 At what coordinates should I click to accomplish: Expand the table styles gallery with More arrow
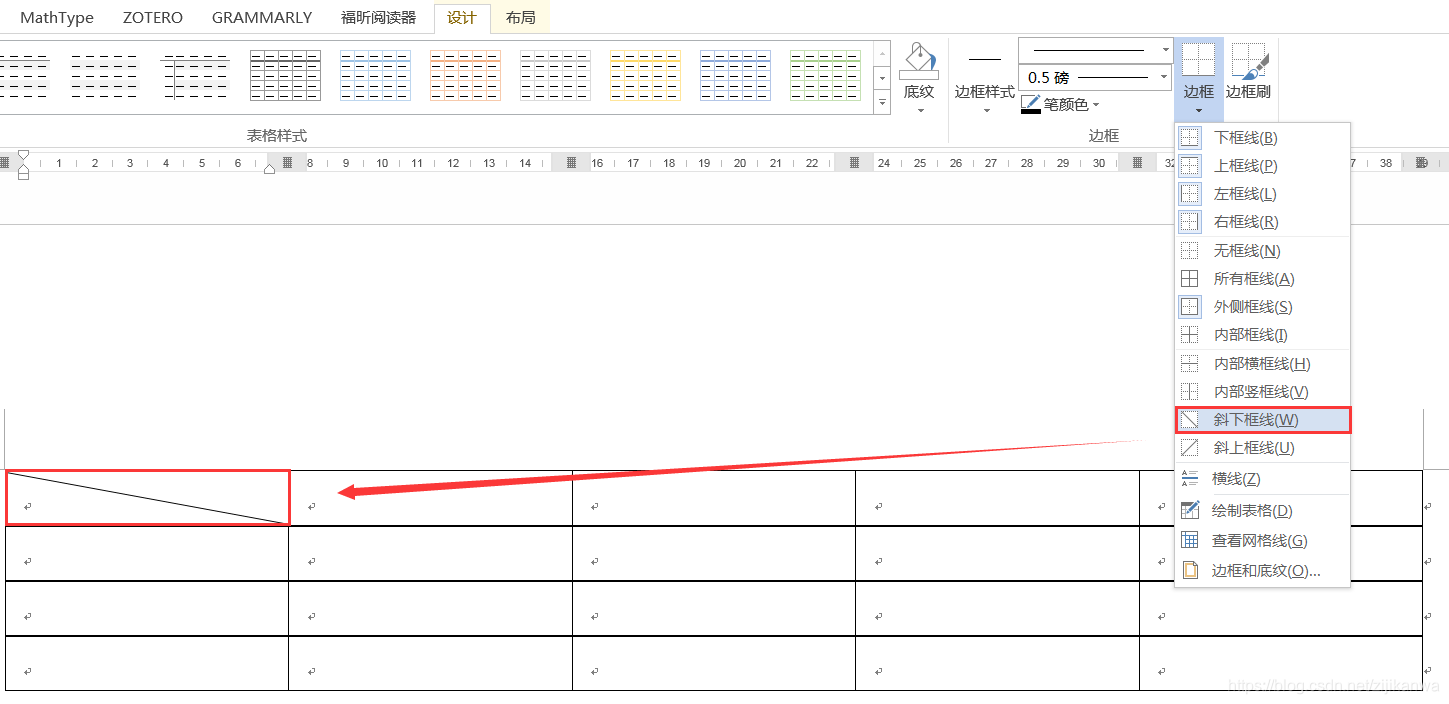click(x=883, y=102)
